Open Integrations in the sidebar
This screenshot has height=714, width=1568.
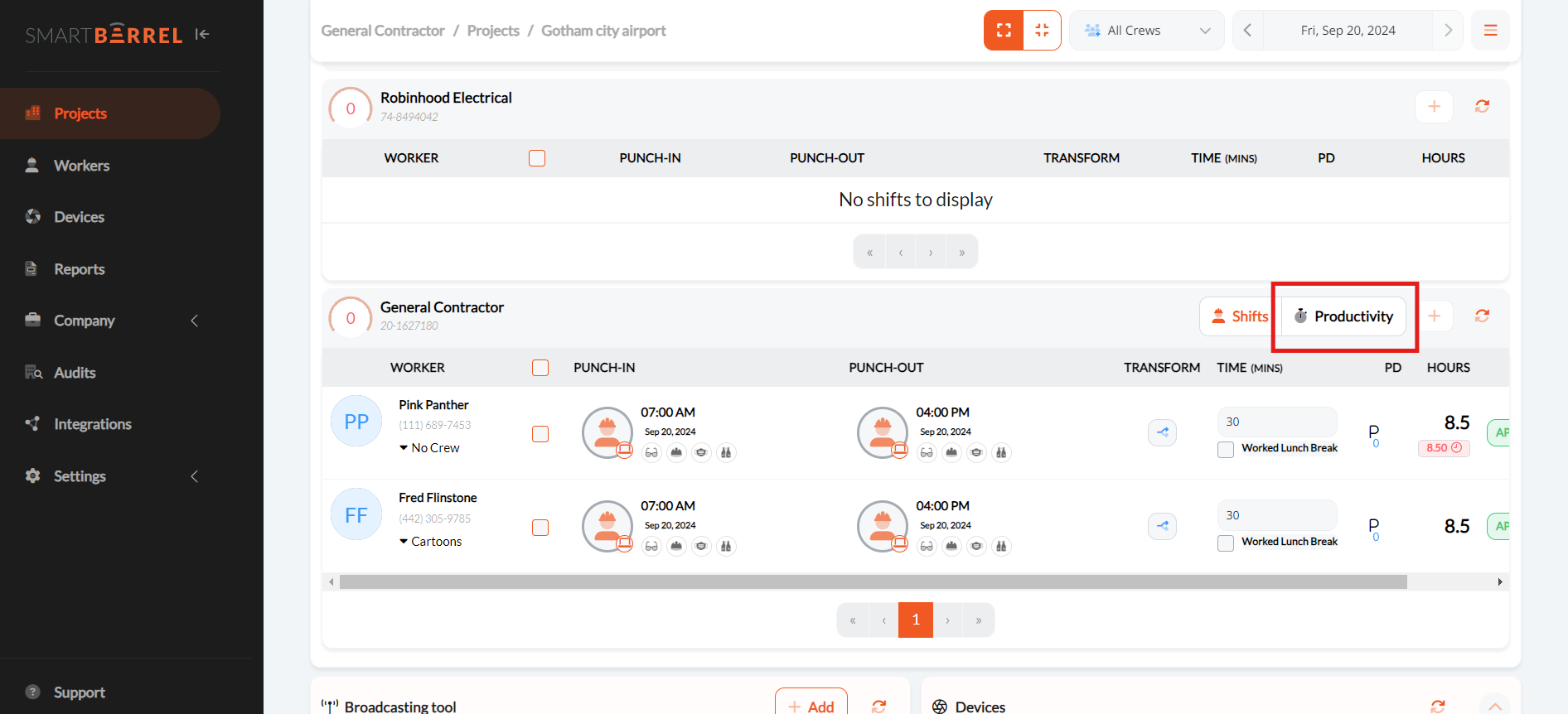(x=92, y=424)
